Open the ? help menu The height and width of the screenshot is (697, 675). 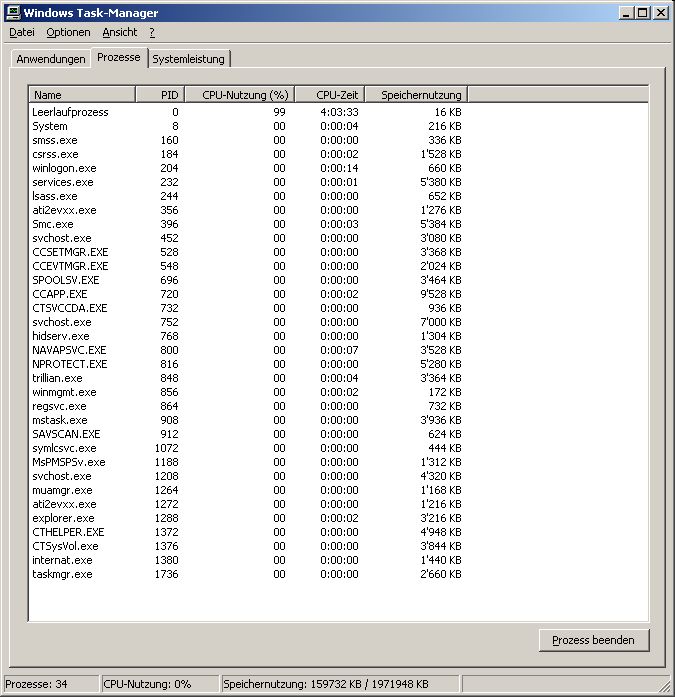coord(152,32)
